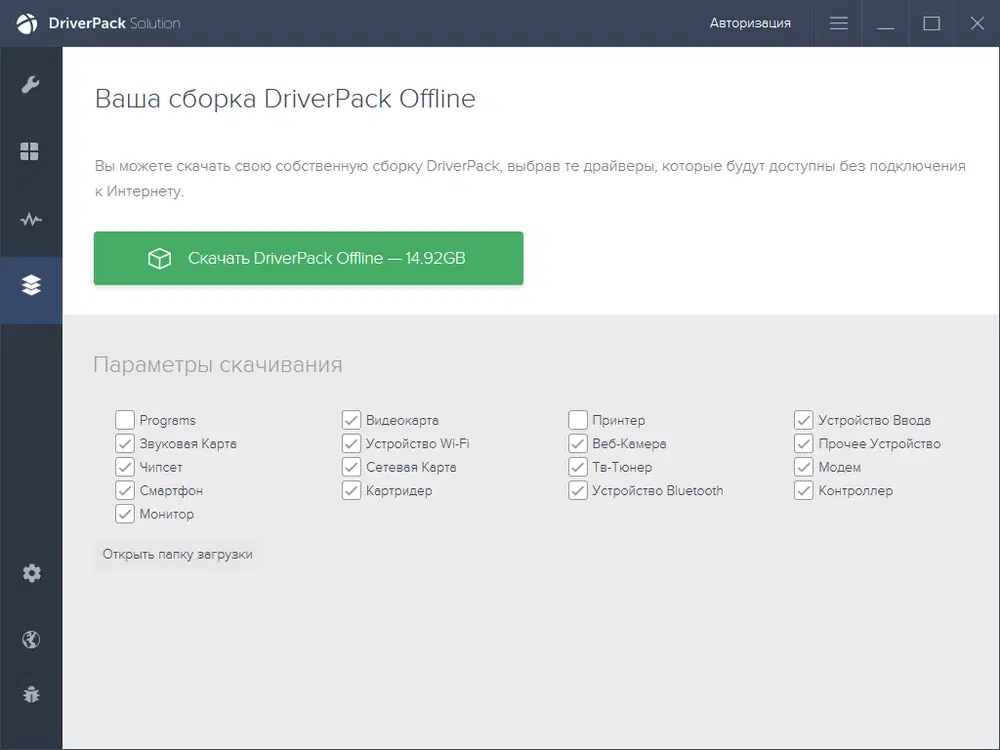This screenshot has height=750, width=1000.
Task: Open the diagnostics pulse icon in sidebar
Action: pyautogui.click(x=31, y=220)
